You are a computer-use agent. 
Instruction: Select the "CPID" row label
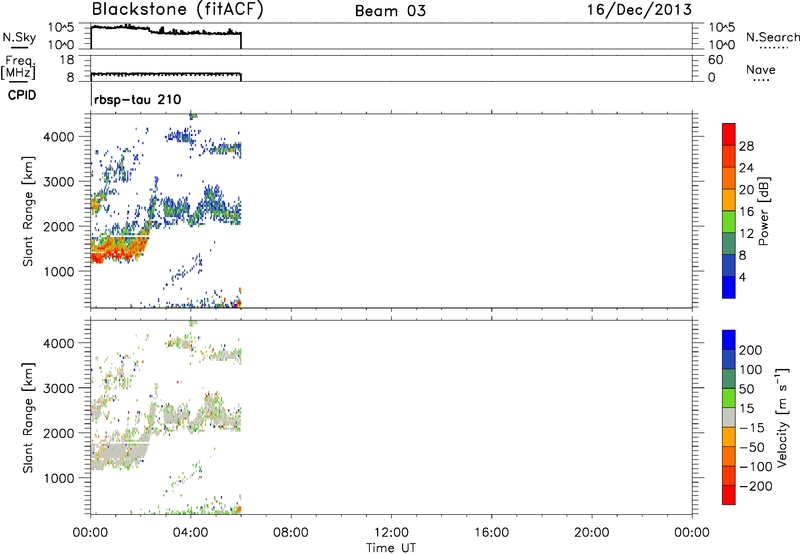(22, 95)
